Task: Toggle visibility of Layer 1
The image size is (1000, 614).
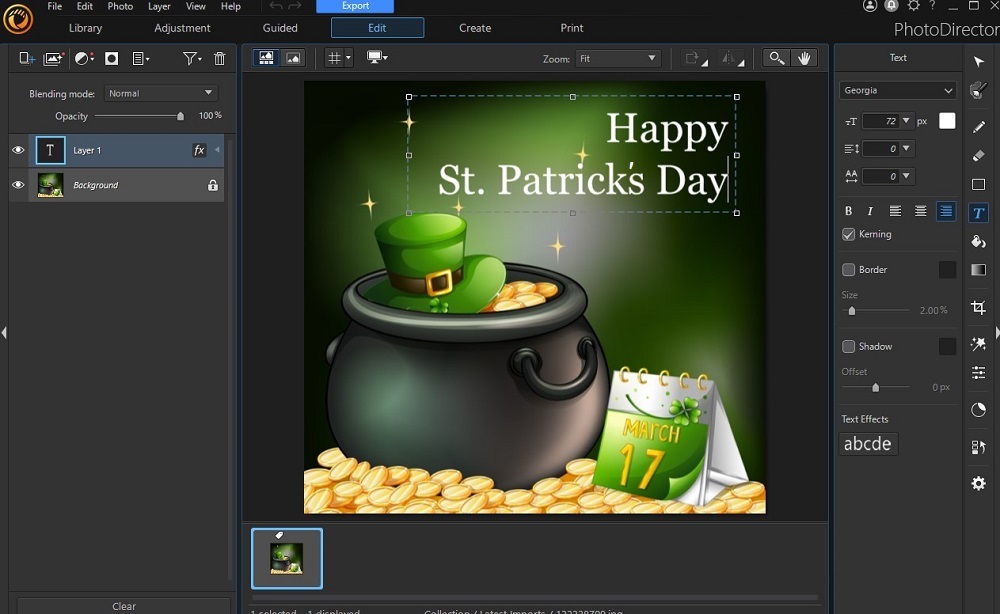Action: [x=17, y=150]
